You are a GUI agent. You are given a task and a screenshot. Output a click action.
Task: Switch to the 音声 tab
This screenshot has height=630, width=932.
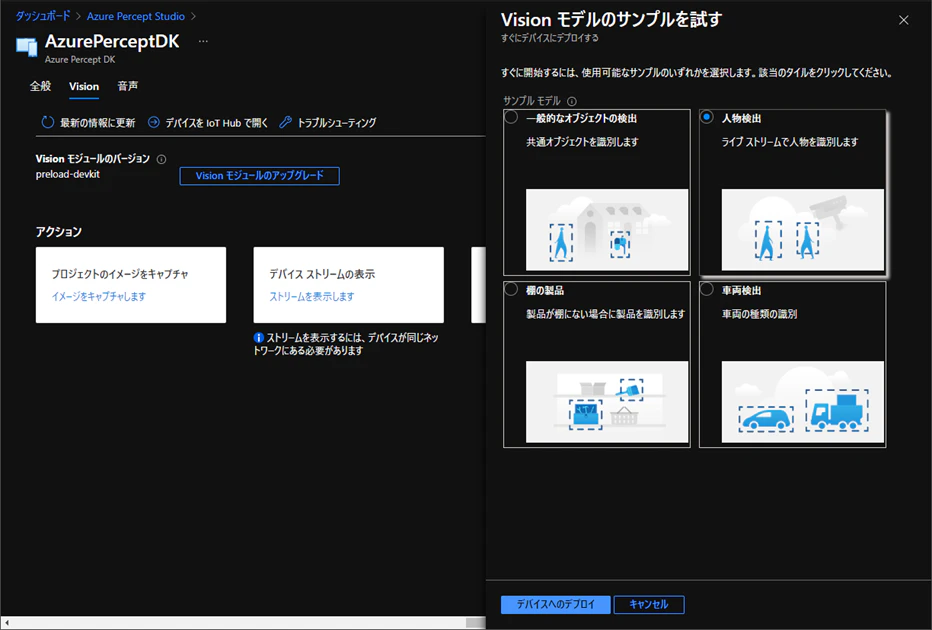(128, 86)
